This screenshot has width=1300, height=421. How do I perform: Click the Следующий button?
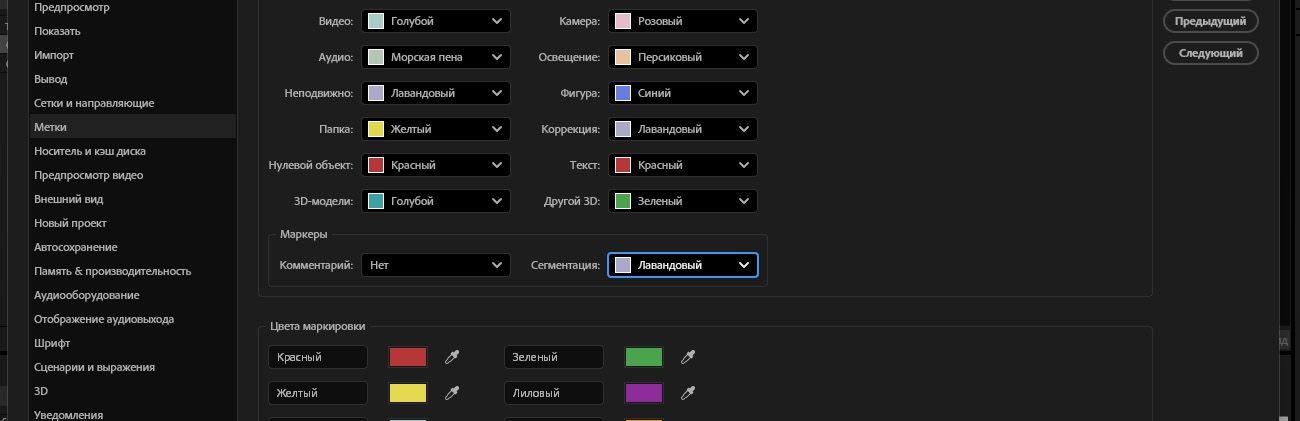1210,53
